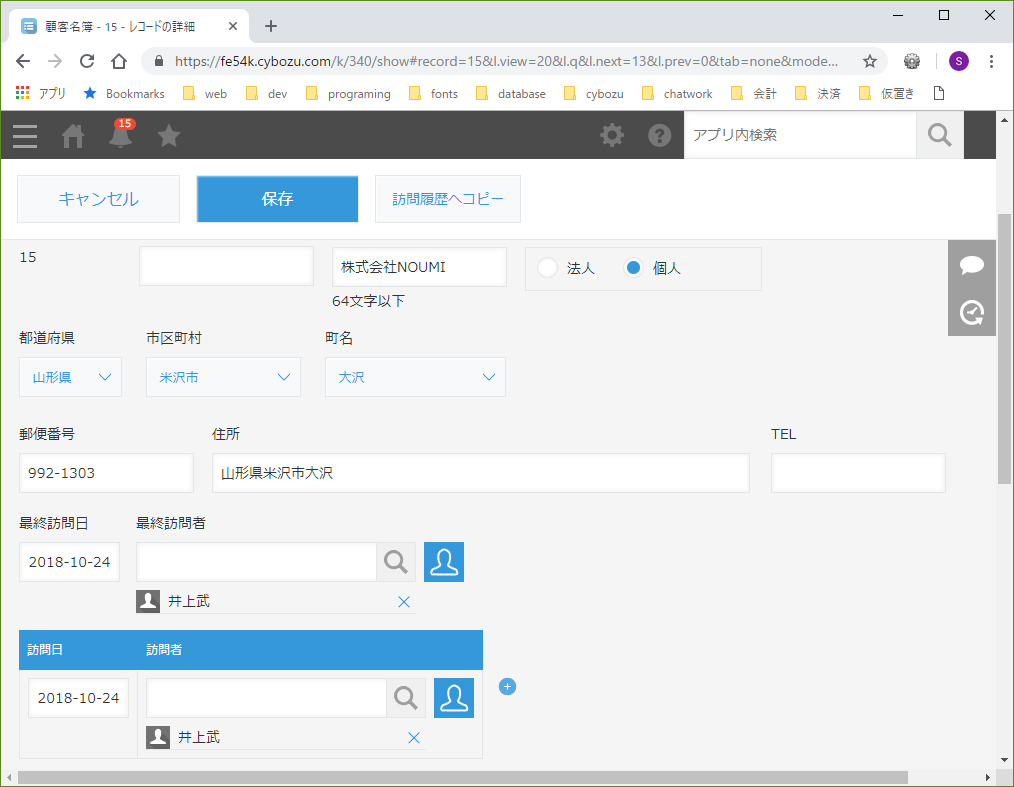This screenshot has width=1014, height=787.
Task: Open the fonts bookmarks folder
Action: [x=433, y=94]
